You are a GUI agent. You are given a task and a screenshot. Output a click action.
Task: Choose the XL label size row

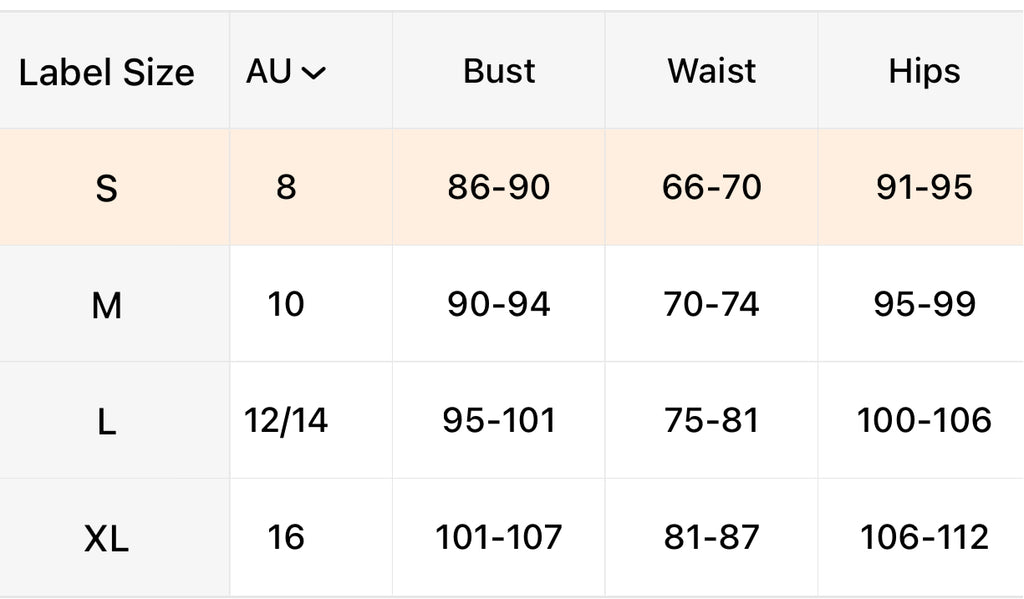pos(106,539)
